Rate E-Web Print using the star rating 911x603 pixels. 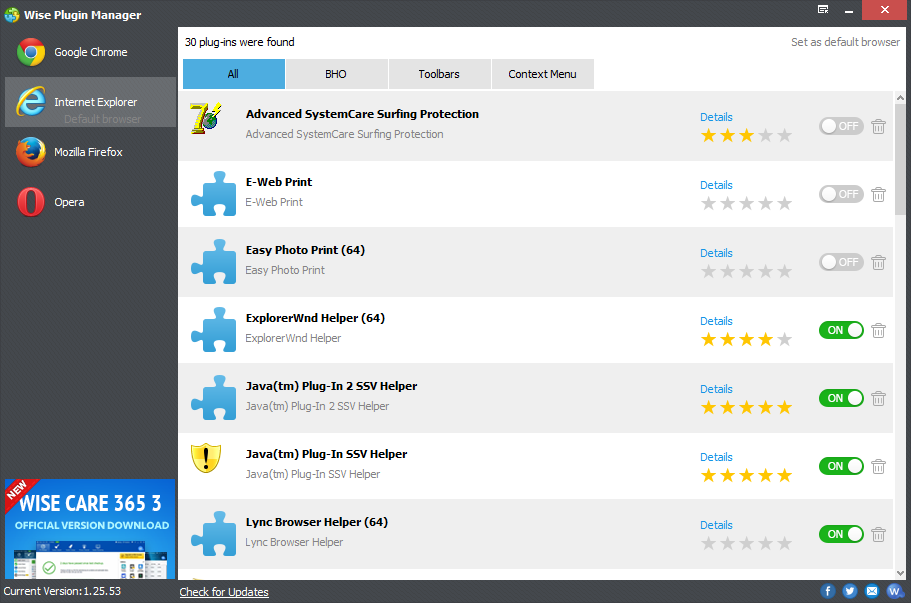pyautogui.click(x=747, y=203)
